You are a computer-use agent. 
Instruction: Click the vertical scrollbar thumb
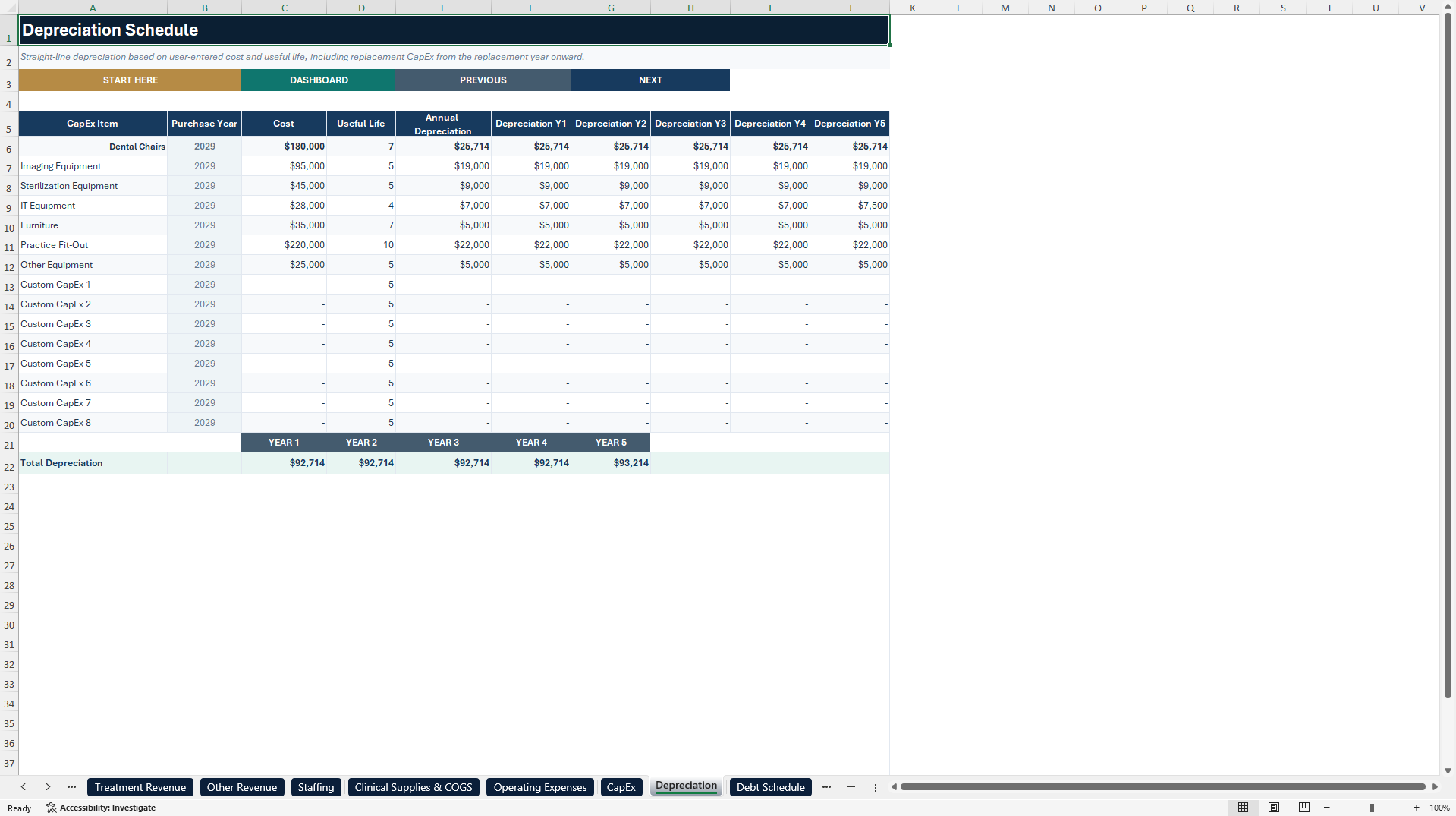(1448, 355)
